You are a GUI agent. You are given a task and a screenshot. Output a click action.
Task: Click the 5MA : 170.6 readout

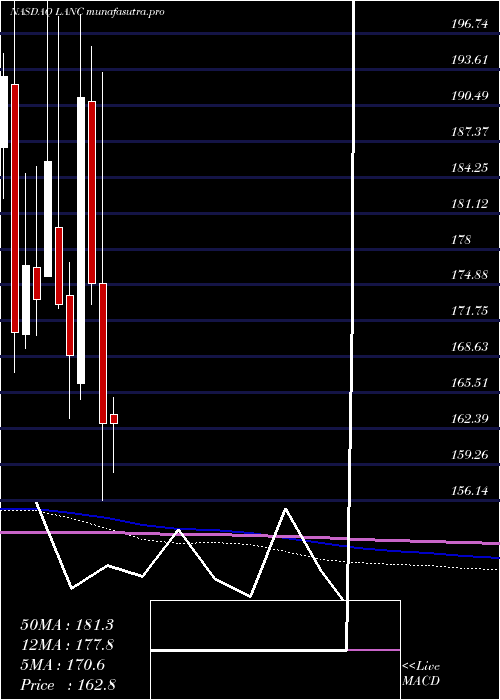(x=63, y=665)
